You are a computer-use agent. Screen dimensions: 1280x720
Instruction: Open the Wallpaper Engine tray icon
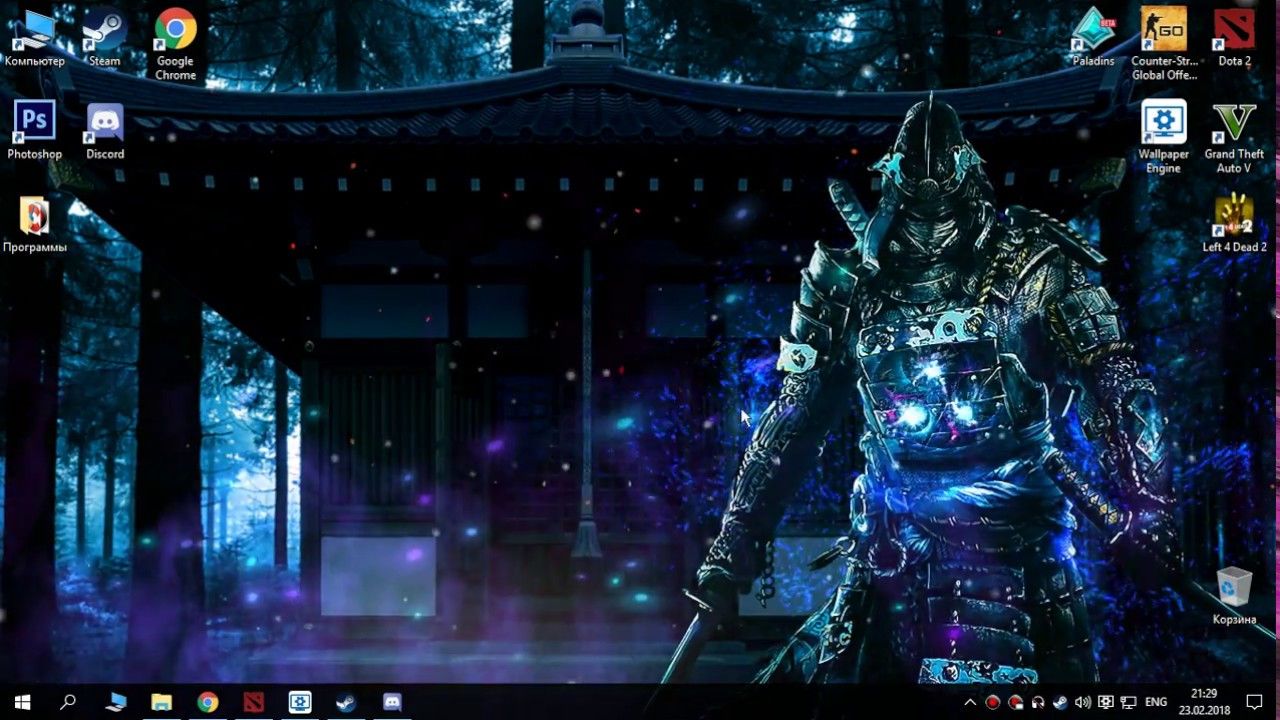[x=1106, y=702]
